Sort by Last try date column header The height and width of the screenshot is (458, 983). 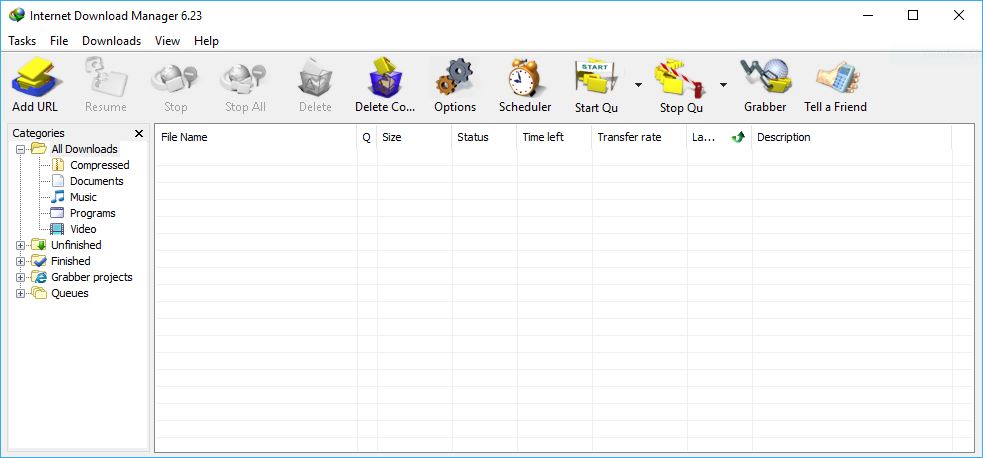(719, 137)
